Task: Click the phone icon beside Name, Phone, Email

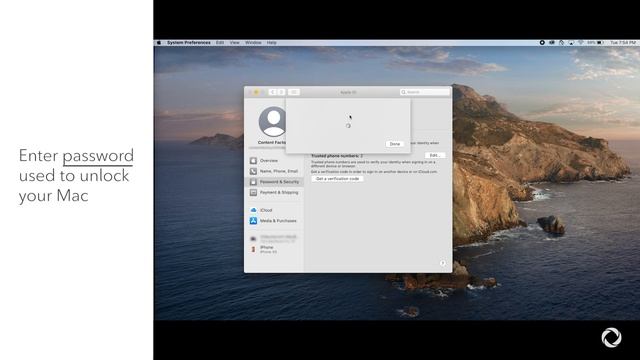Action: [253, 171]
